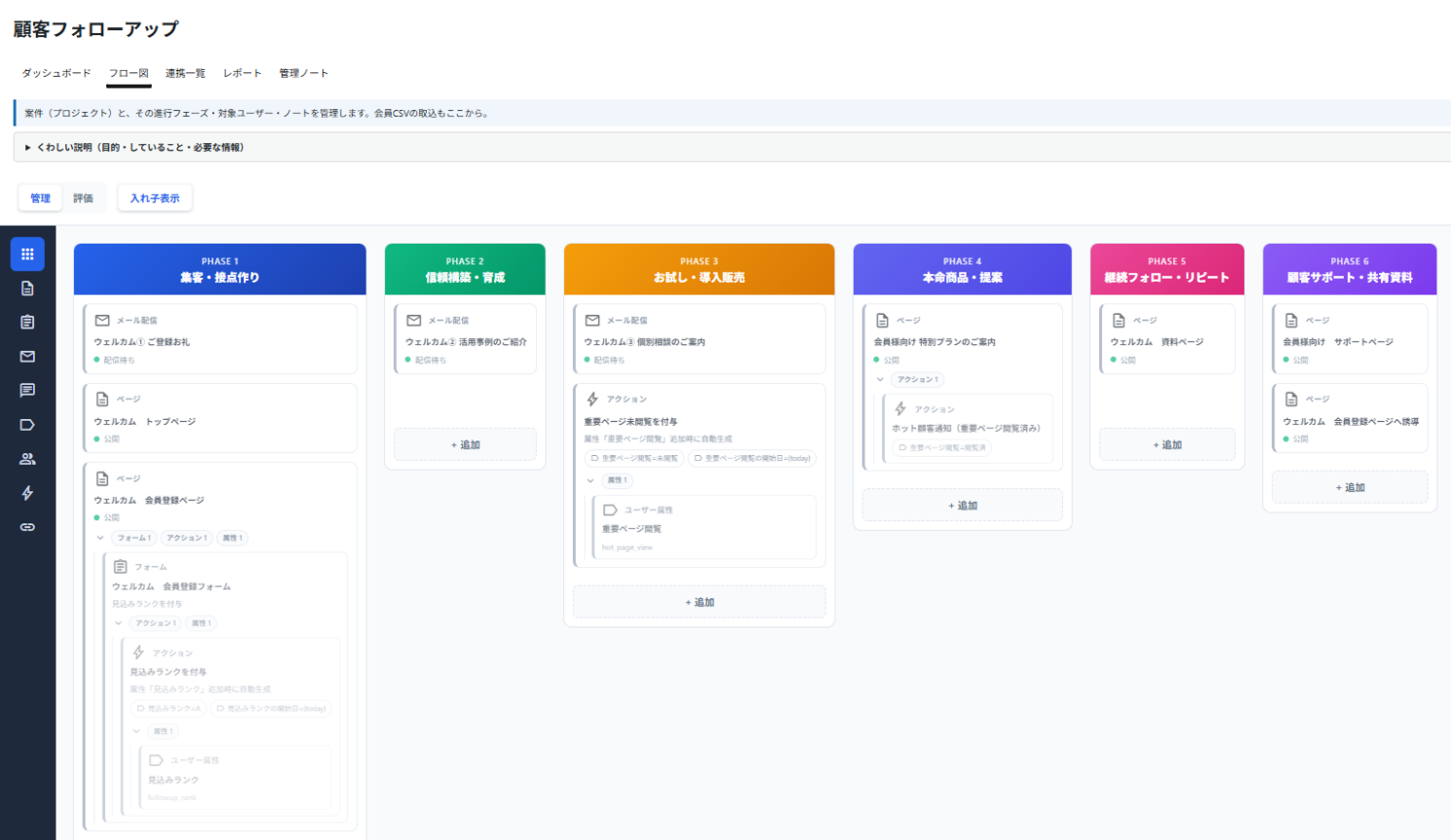
Task: Switch to the 管理ノート tab
Action: point(304,73)
